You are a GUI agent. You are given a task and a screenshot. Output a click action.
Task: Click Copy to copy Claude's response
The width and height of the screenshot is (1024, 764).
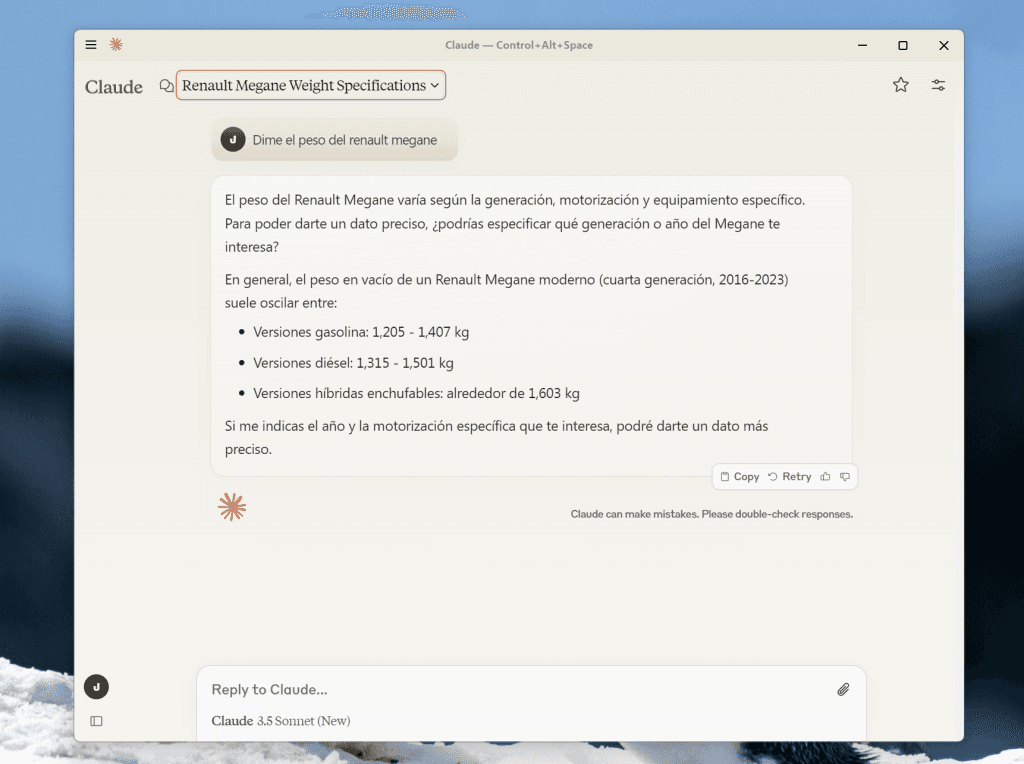point(738,476)
